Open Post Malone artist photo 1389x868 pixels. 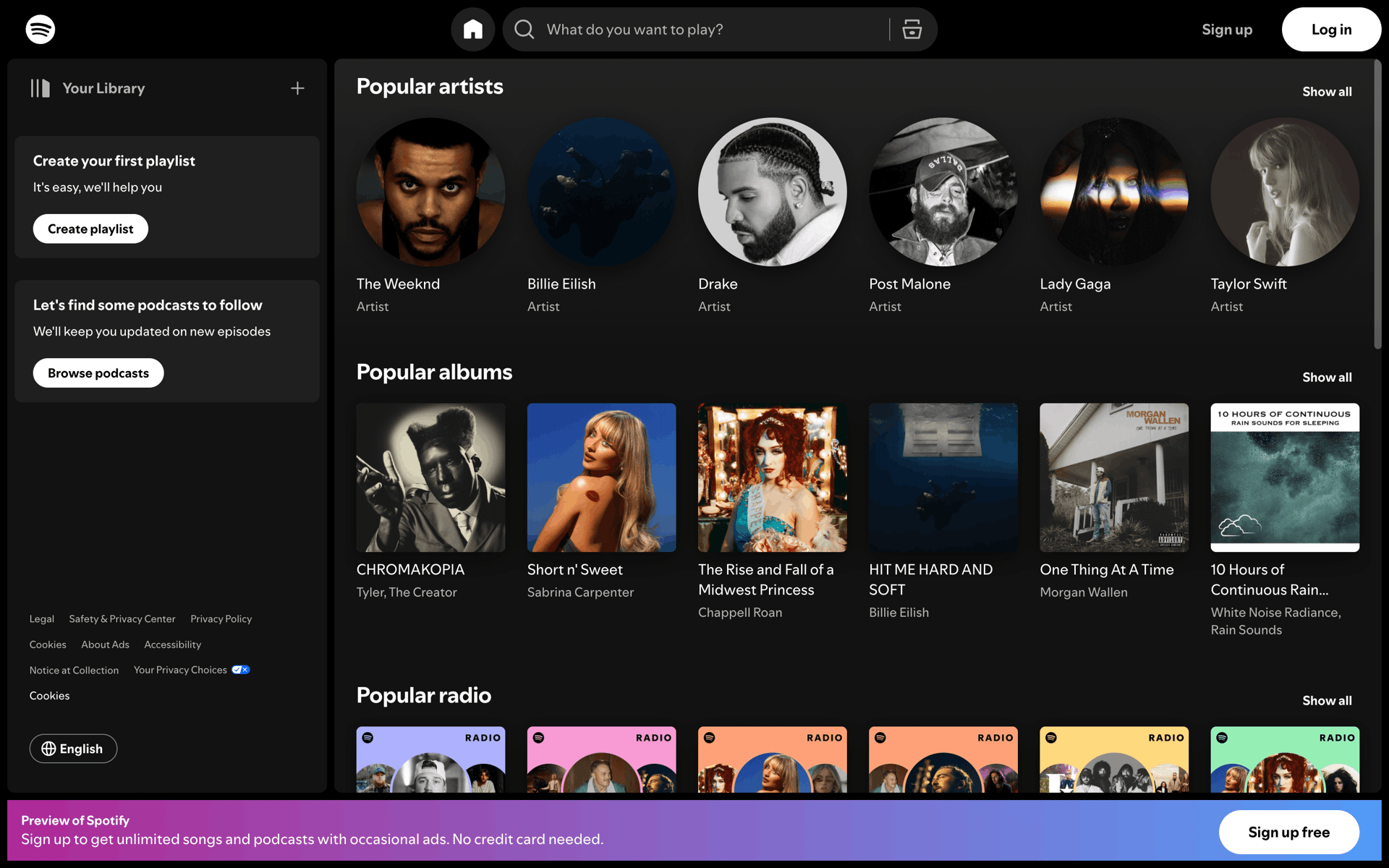pyautogui.click(x=943, y=192)
